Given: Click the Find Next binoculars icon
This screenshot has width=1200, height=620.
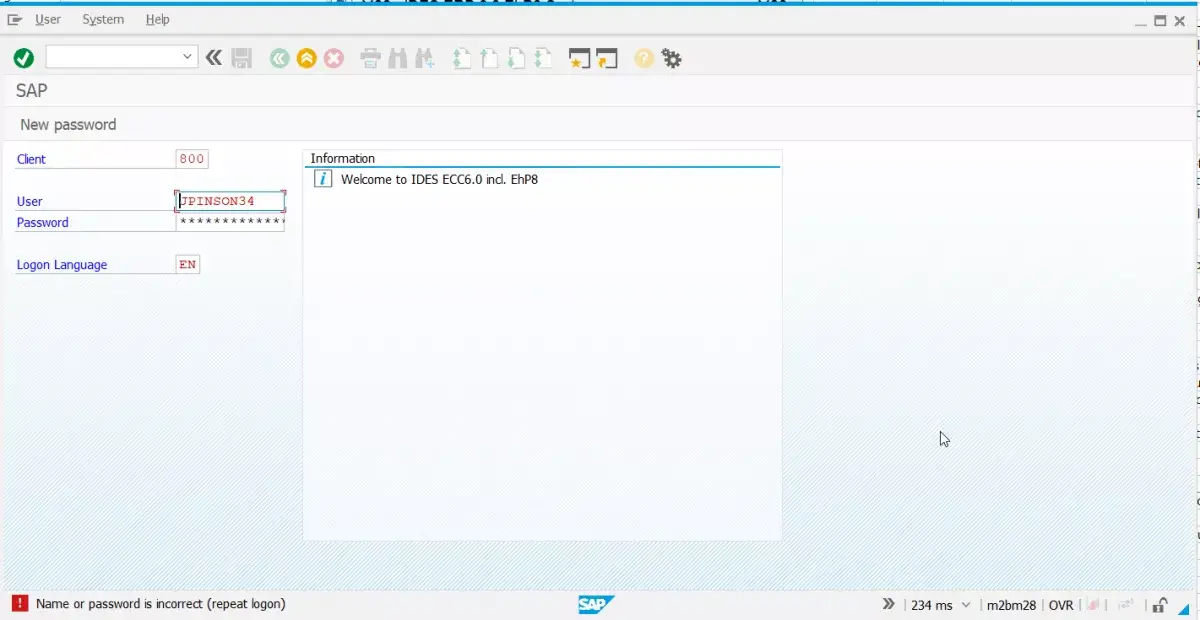Looking at the screenshot, I should point(425,58).
